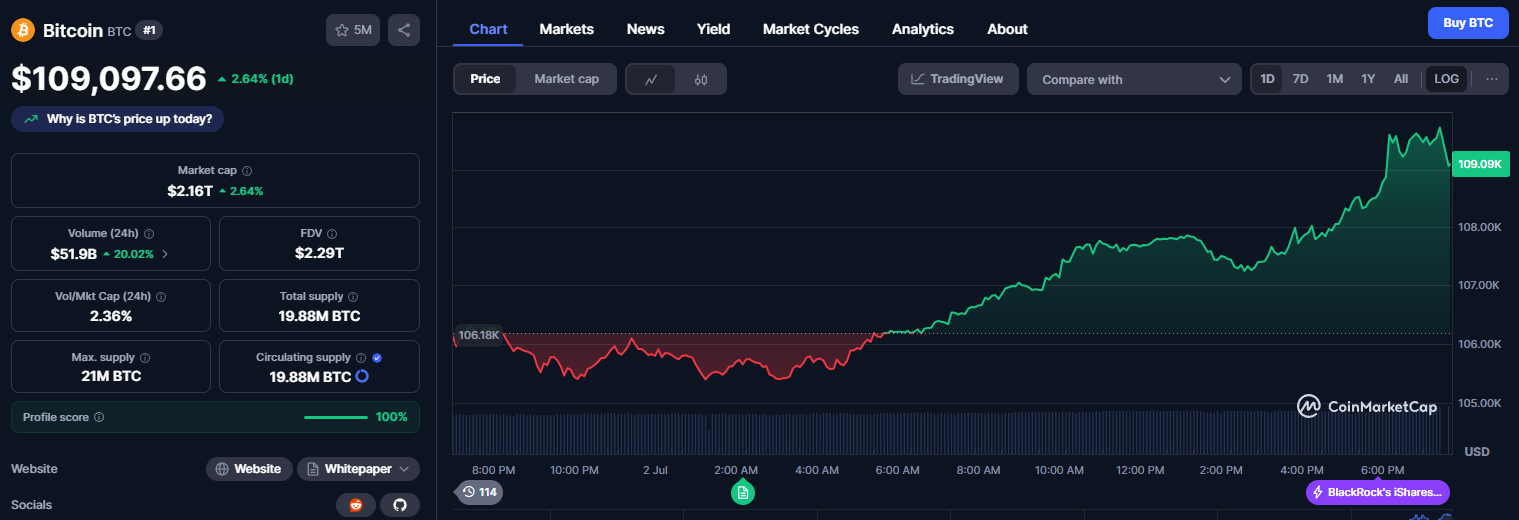This screenshot has width=1519, height=520.
Task: Select Price chart mode
Action: (x=485, y=79)
